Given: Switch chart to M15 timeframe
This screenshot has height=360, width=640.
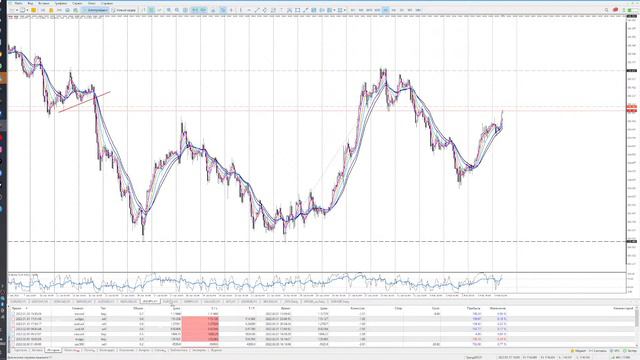Looking at the screenshot, I should 369,10.
